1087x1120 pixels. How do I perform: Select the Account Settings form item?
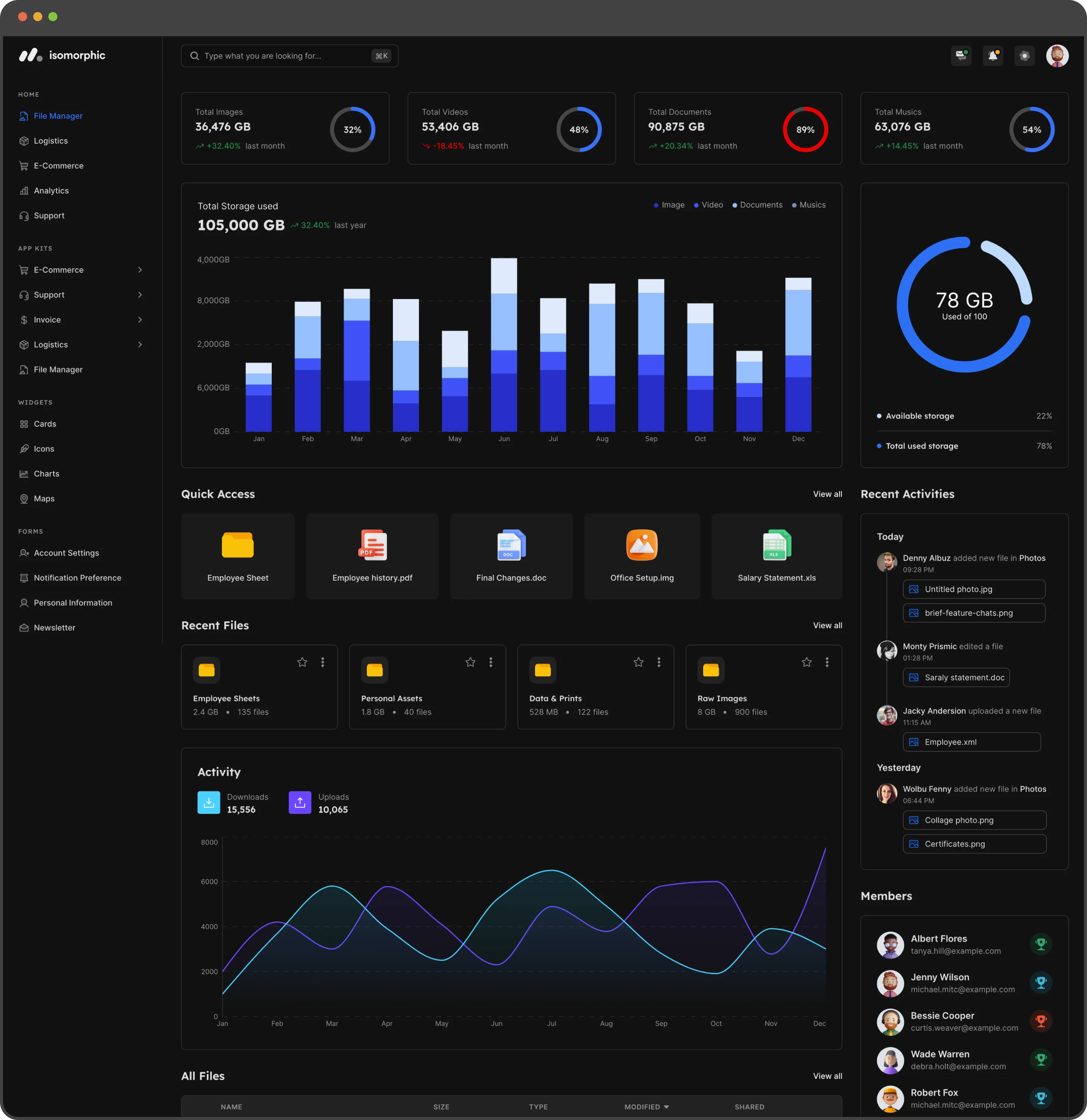point(66,552)
